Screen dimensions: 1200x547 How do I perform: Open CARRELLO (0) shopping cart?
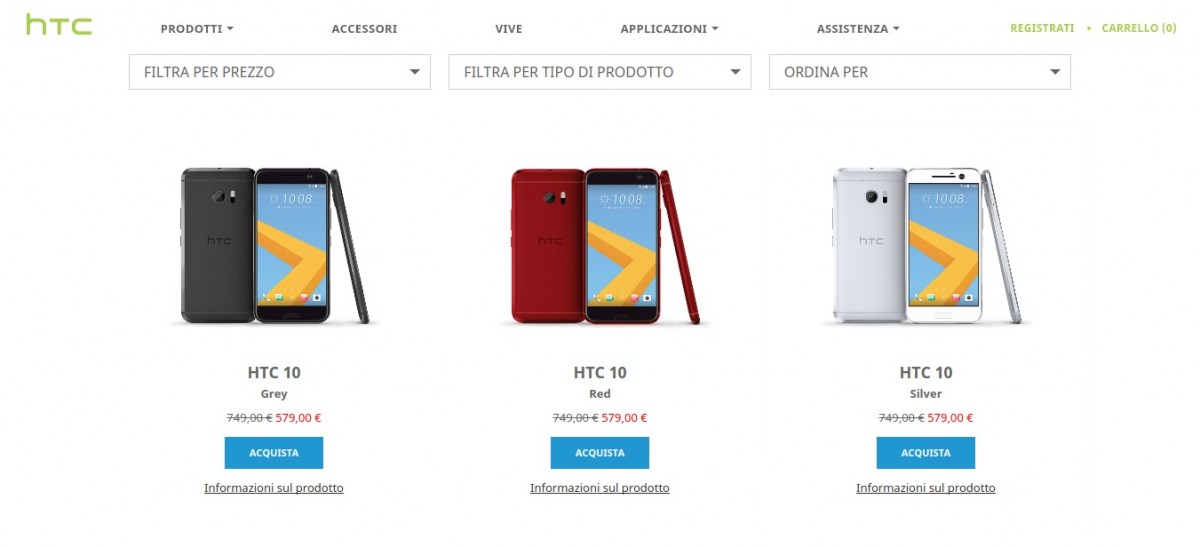click(1139, 28)
